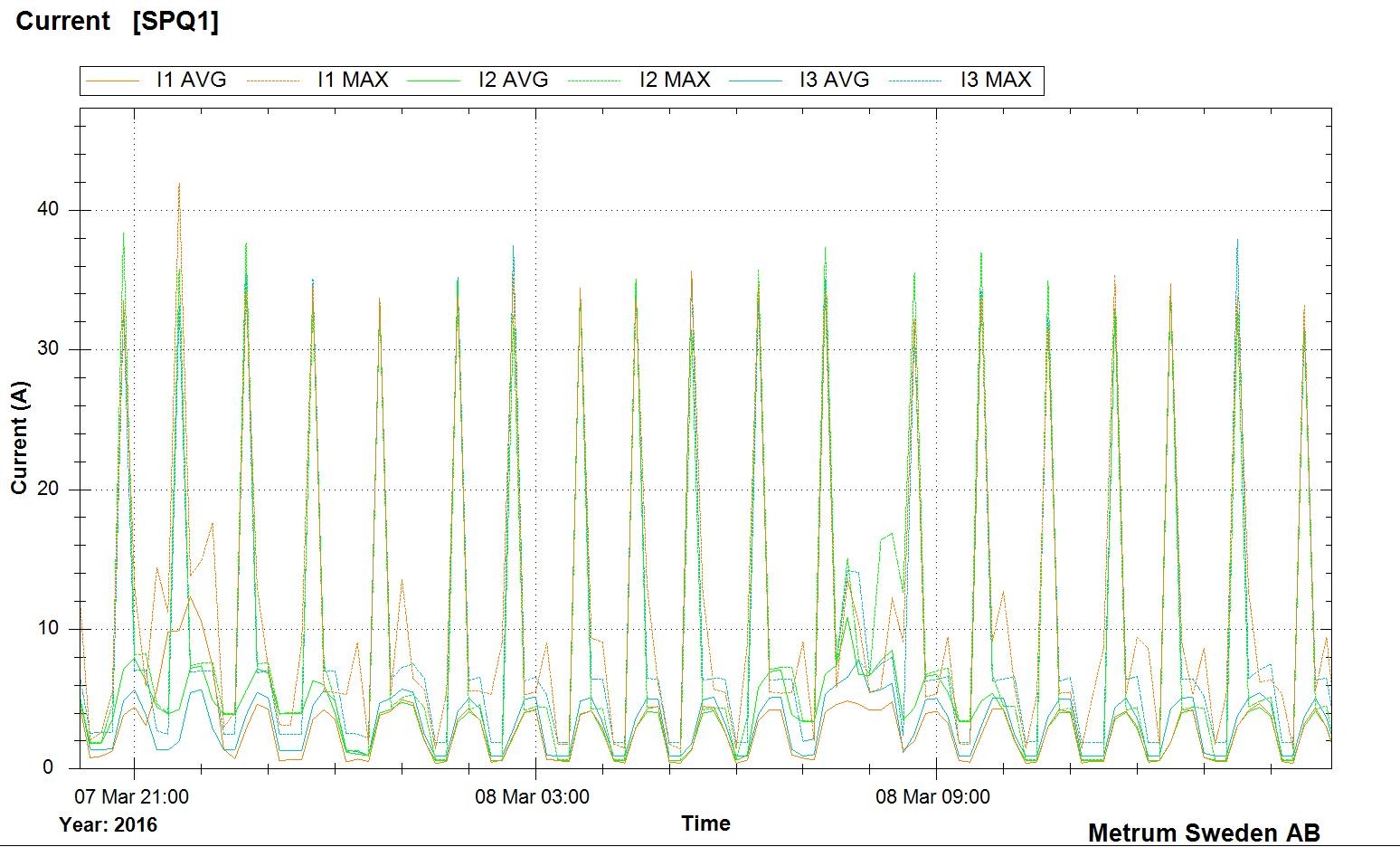Click the I2 MAX legend label
1400x847 pixels.
[674, 81]
